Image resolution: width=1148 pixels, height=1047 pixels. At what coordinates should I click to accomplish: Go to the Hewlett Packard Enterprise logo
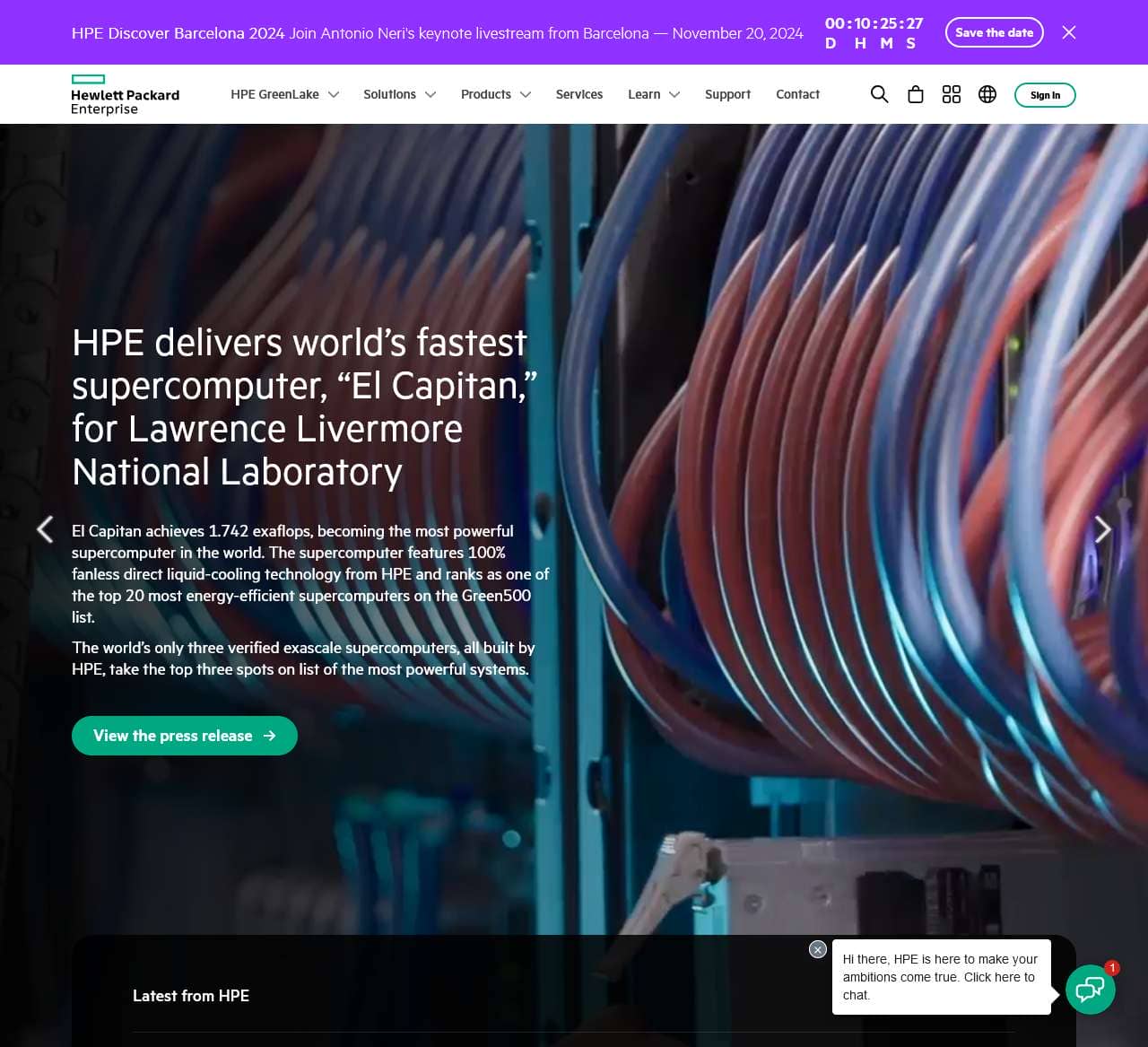125,95
